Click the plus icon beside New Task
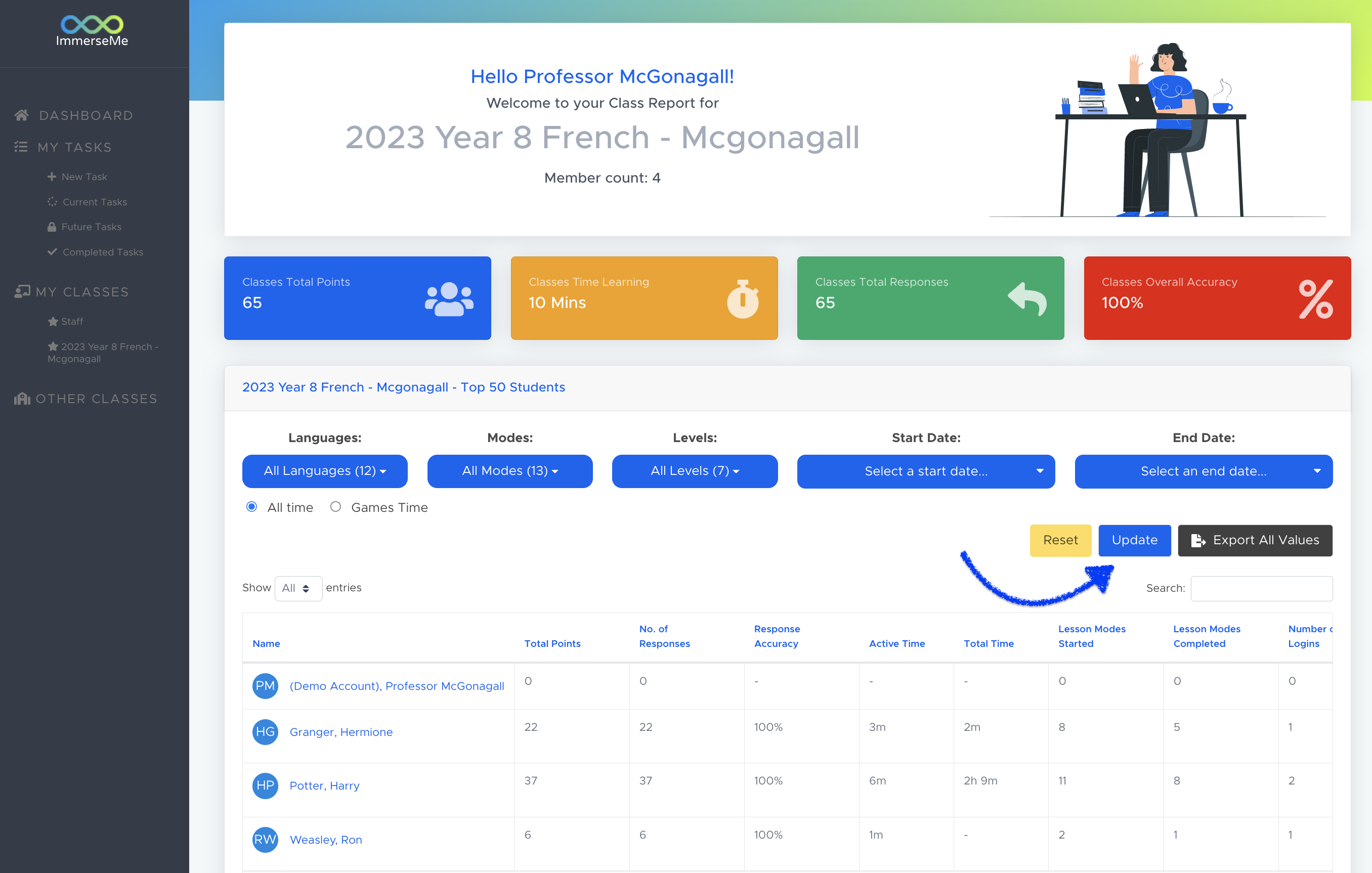1372x873 pixels. pos(52,177)
